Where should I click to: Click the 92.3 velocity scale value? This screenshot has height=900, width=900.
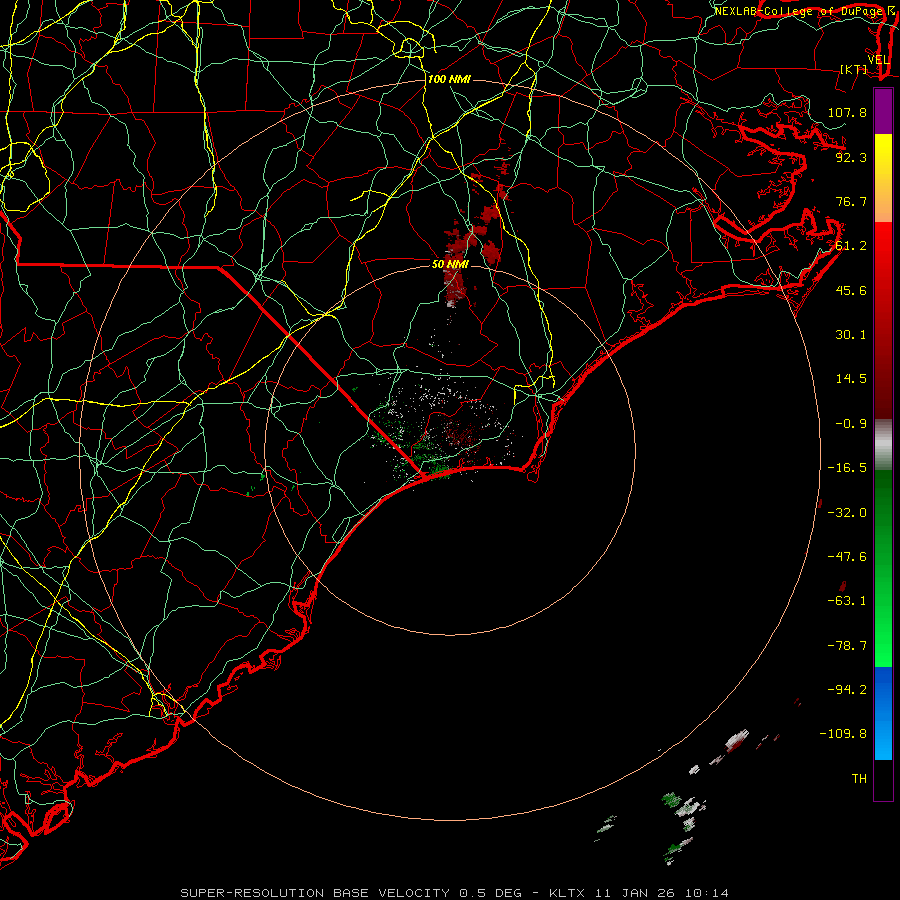[851, 157]
